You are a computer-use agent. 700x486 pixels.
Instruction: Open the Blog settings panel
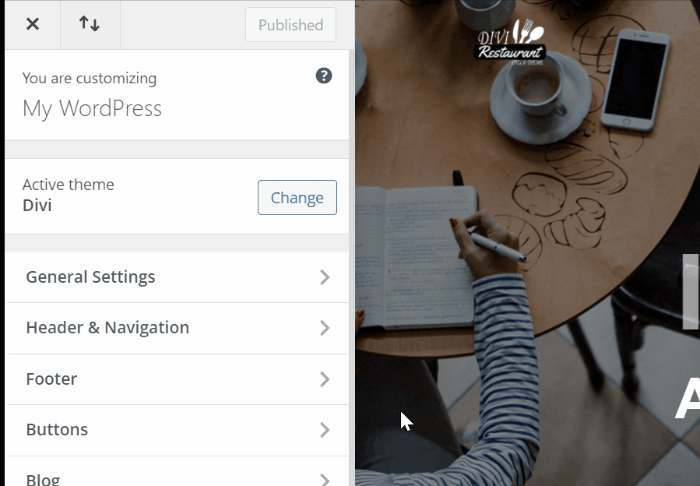(x=177, y=472)
